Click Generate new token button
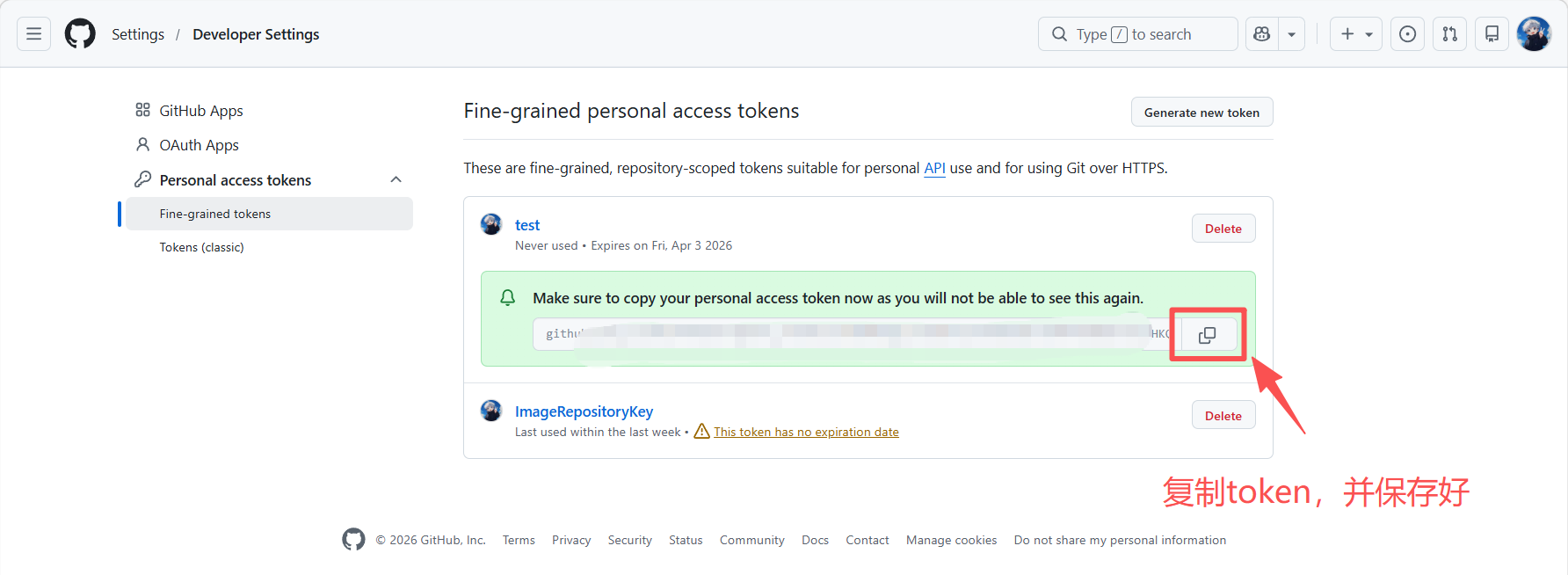The image size is (1568, 575). pos(1201,113)
